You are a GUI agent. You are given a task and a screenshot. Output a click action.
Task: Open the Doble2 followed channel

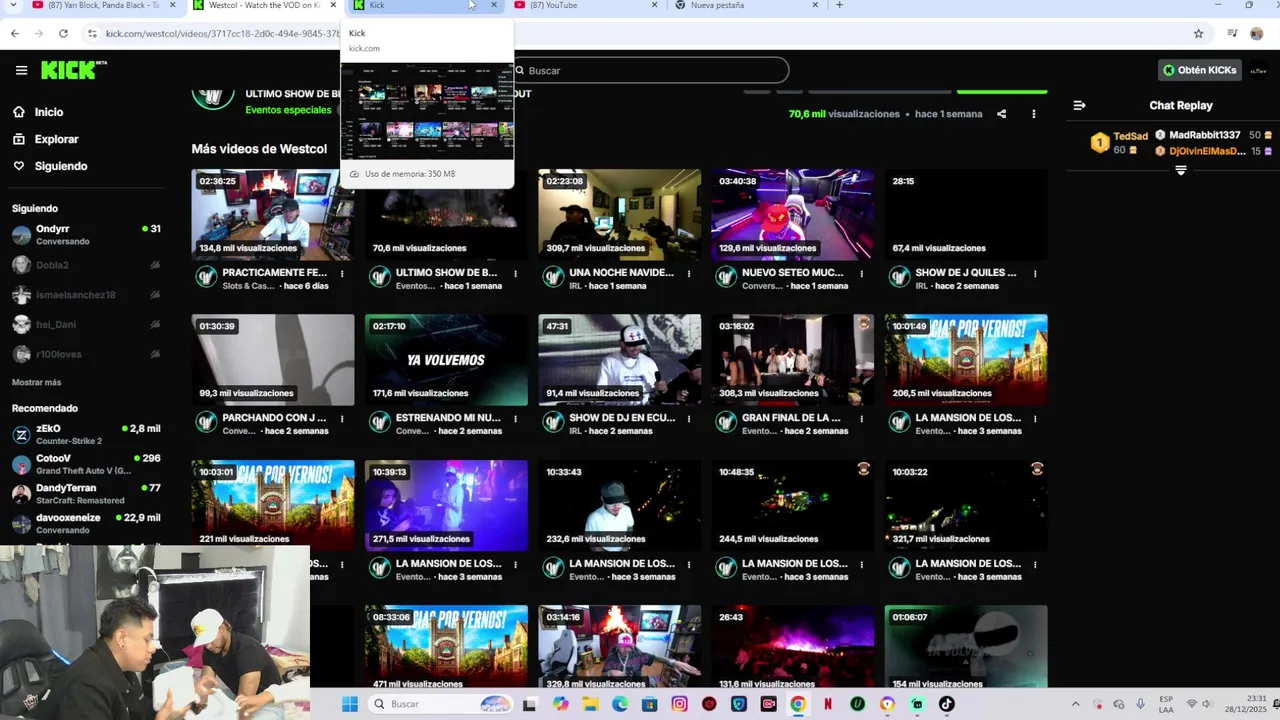[x=86, y=265]
